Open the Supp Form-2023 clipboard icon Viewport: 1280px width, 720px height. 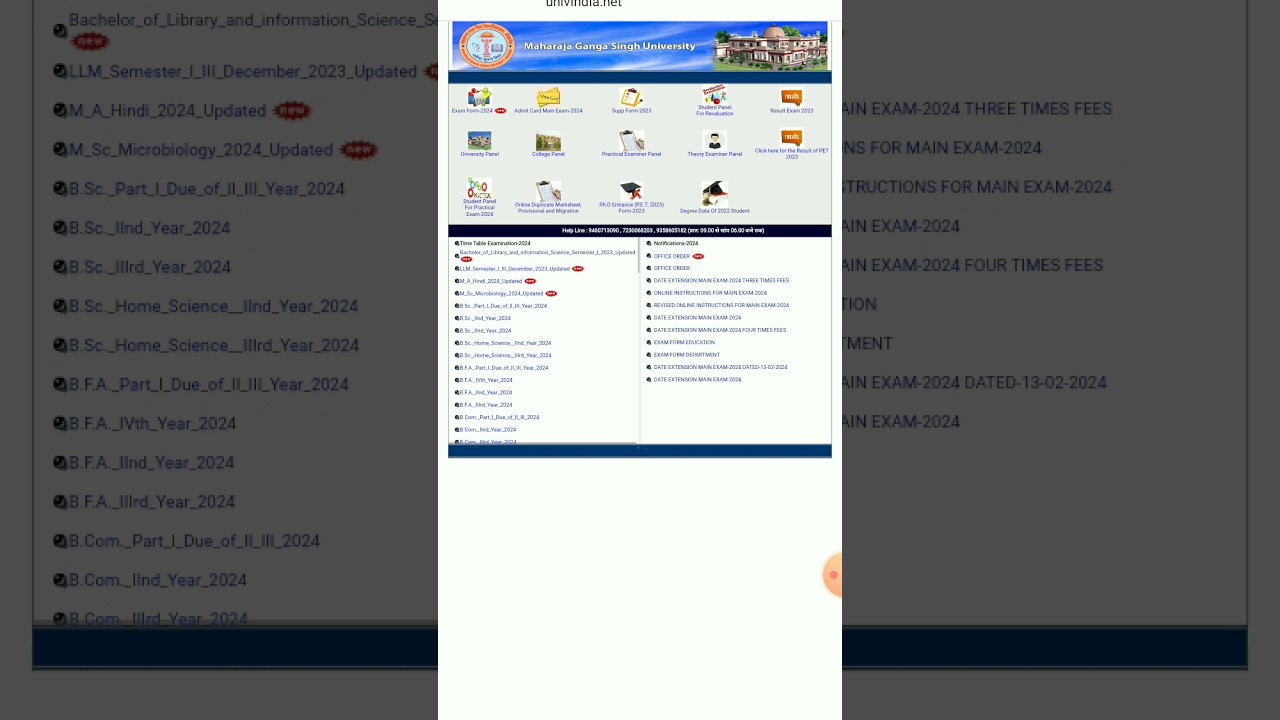tap(631, 97)
